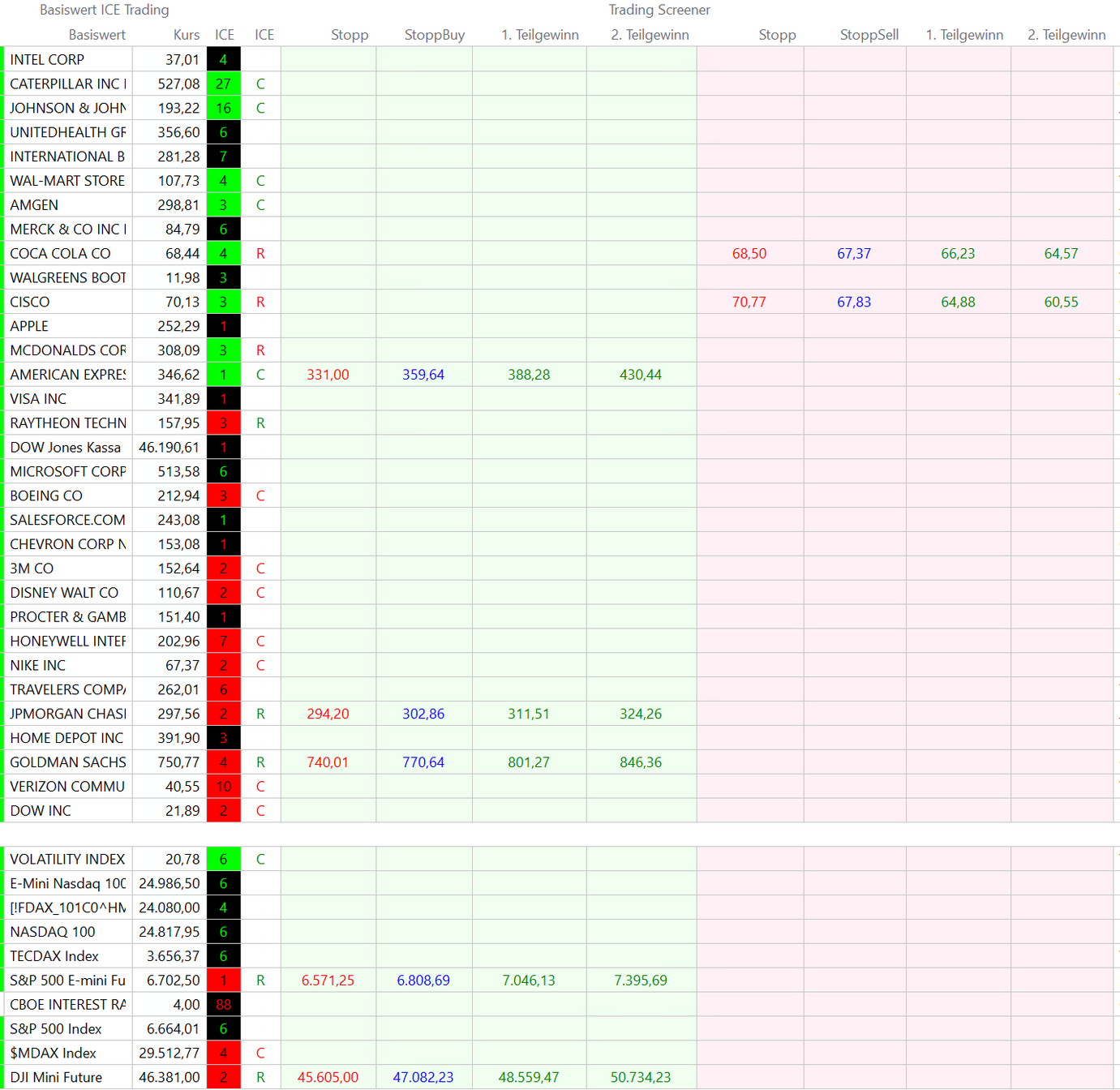Select the INTEL CORP name cell

pos(47,59)
